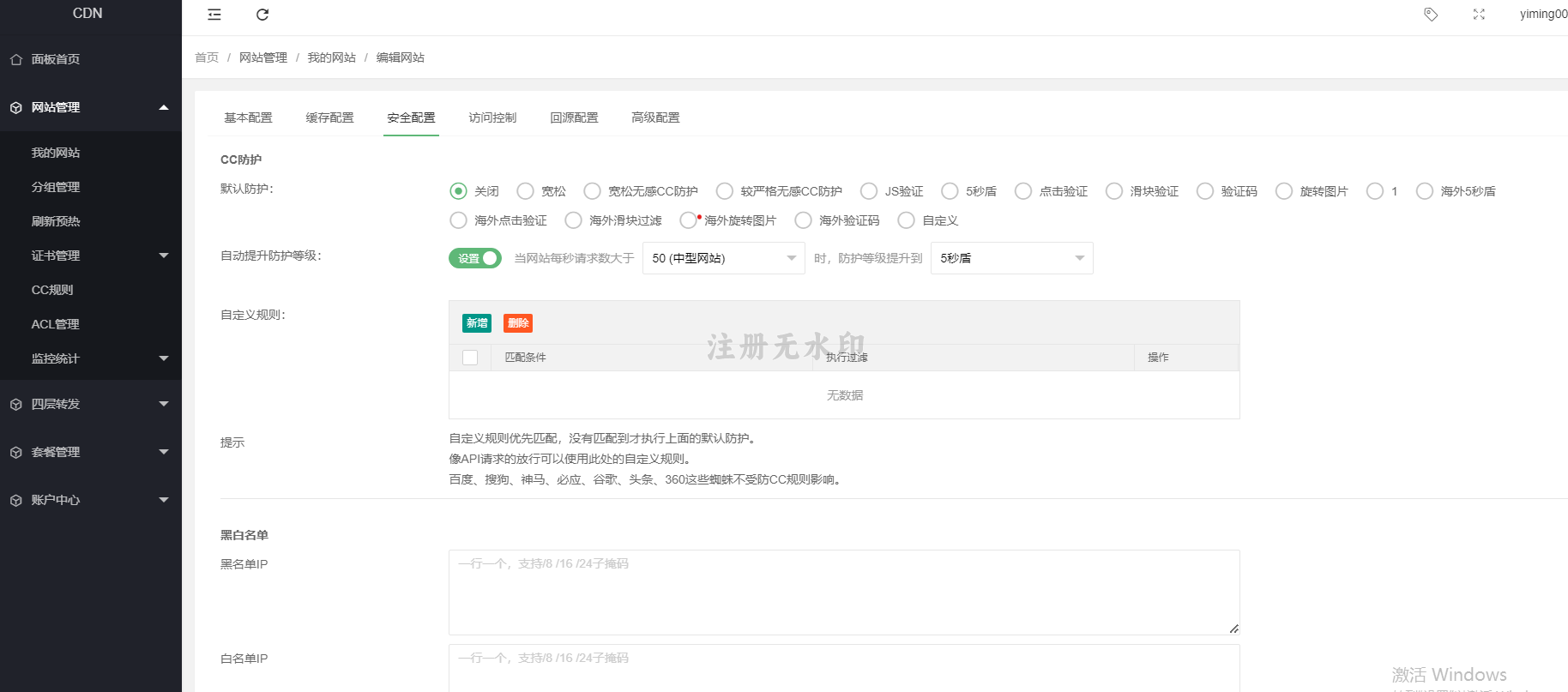Click the tag icon in the top bar
The image size is (1568, 692).
1431,15
